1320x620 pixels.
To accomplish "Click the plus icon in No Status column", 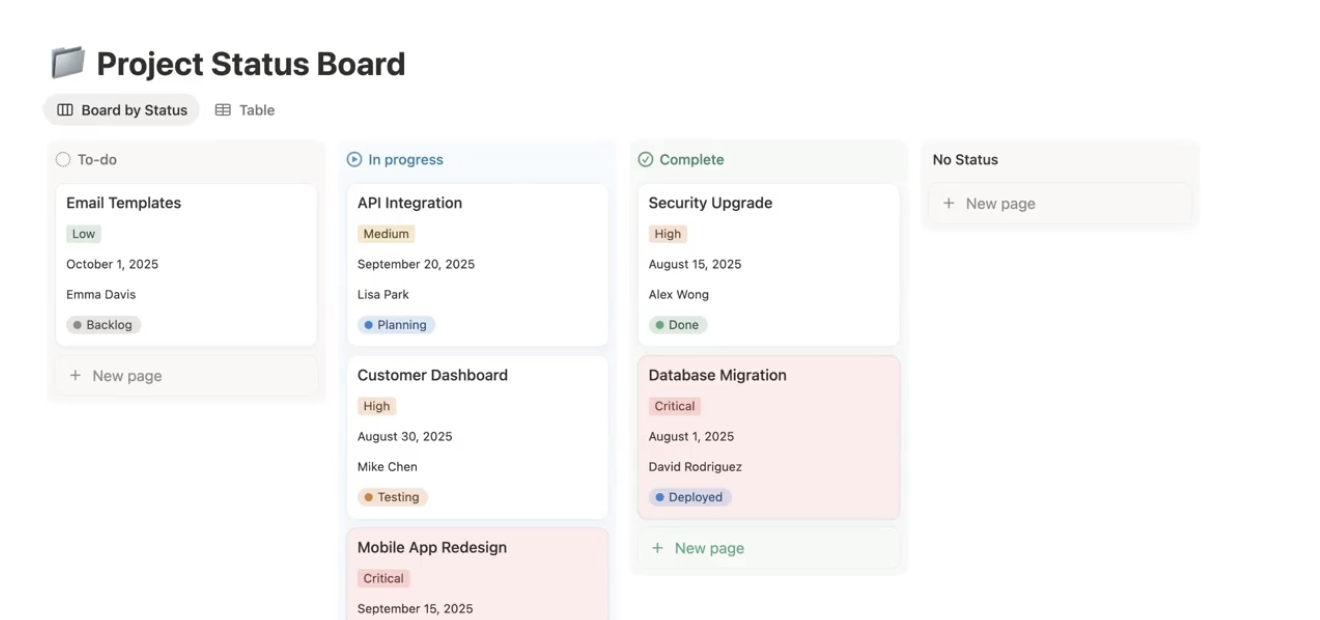I will tap(948, 203).
